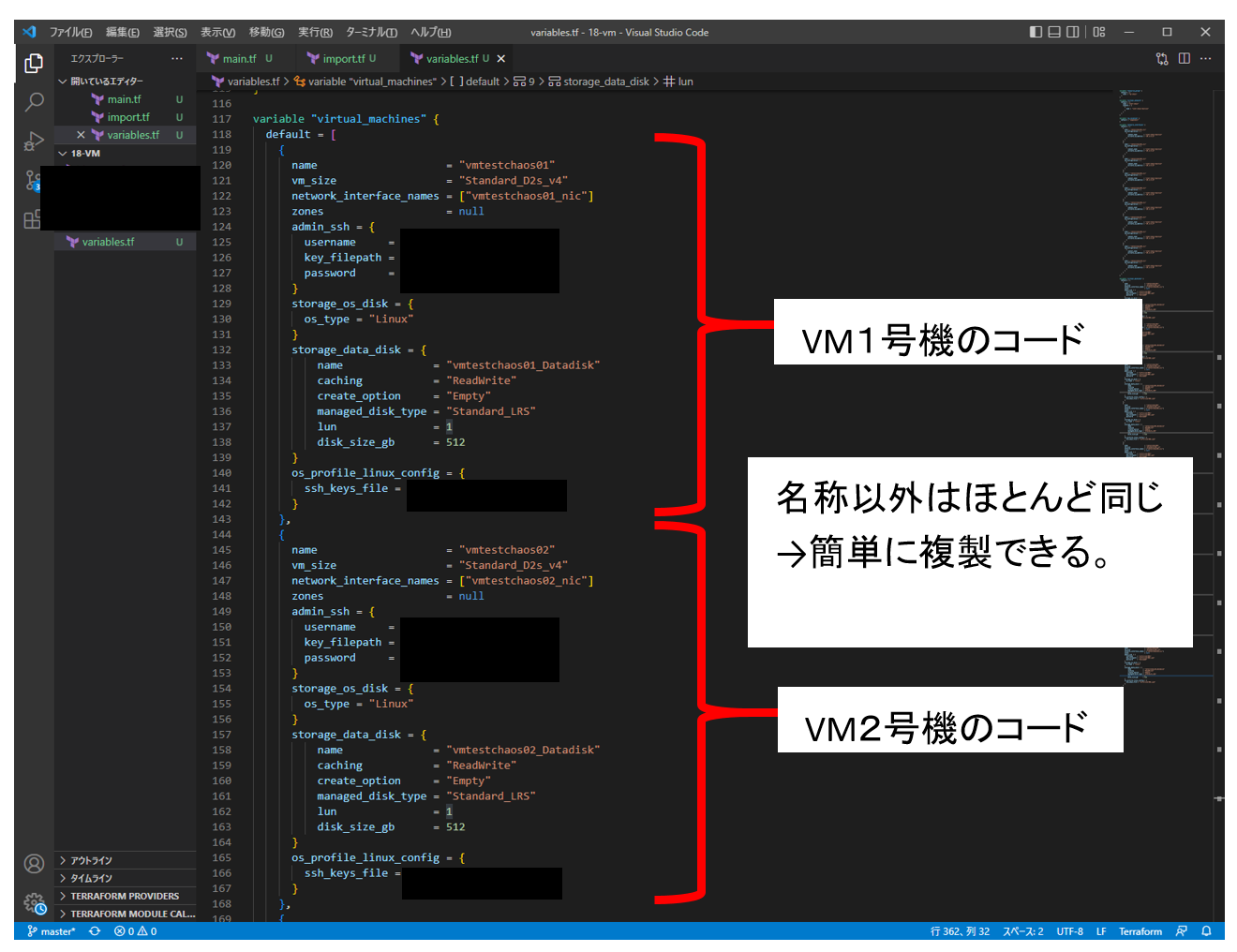Screen dimensions: 1237x952
Task: Open the Manage gear settings icon
Action: click(x=34, y=903)
